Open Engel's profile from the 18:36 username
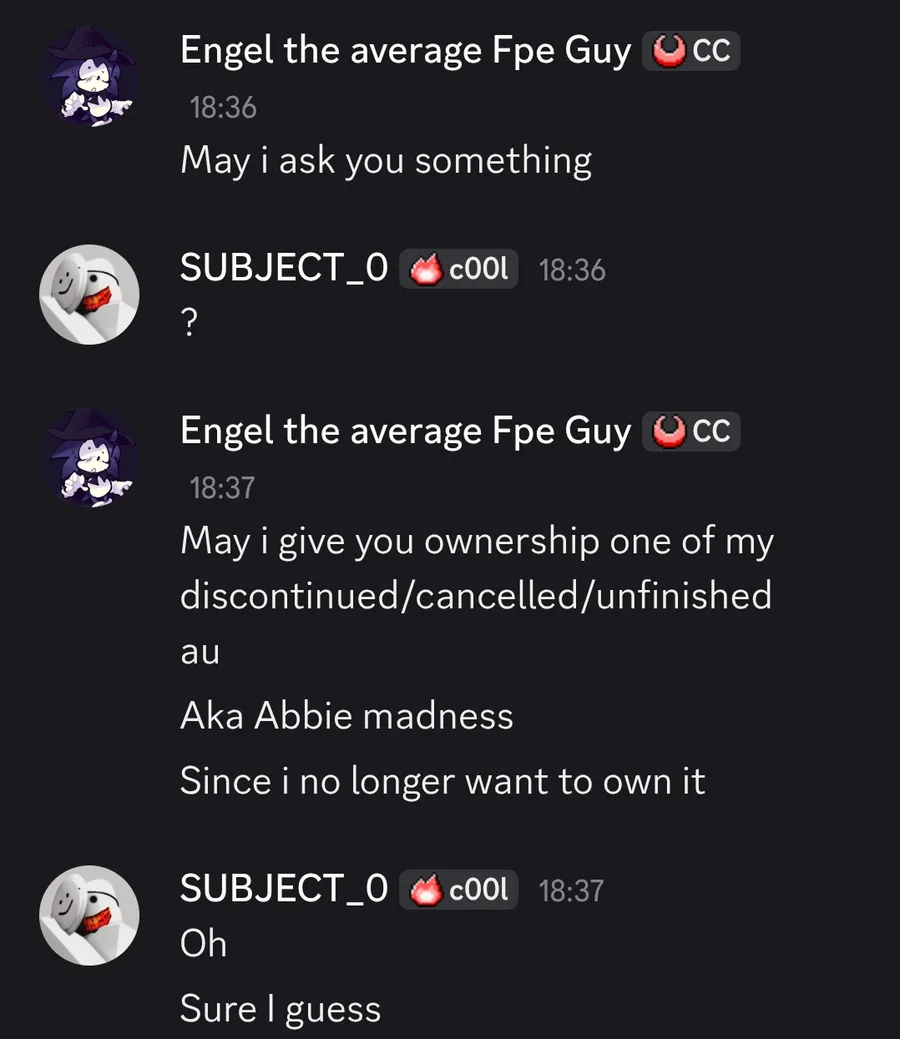This screenshot has width=900, height=1039. click(405, 51)
